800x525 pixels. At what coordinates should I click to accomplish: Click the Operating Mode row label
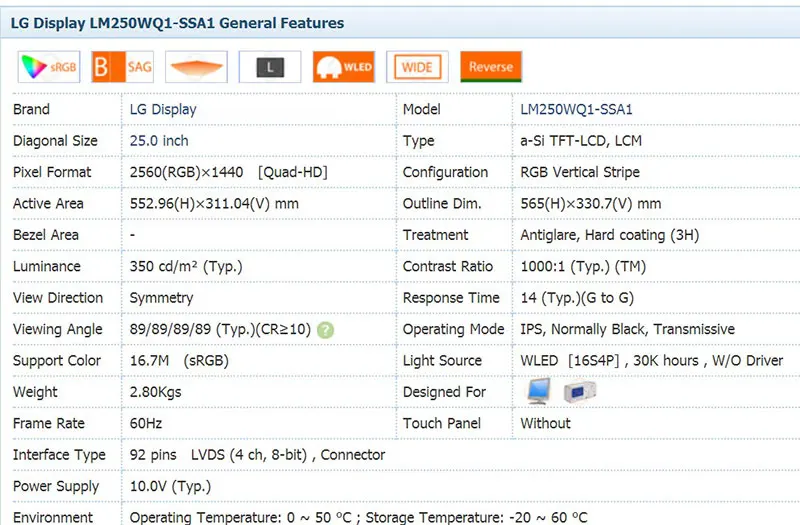454,329
